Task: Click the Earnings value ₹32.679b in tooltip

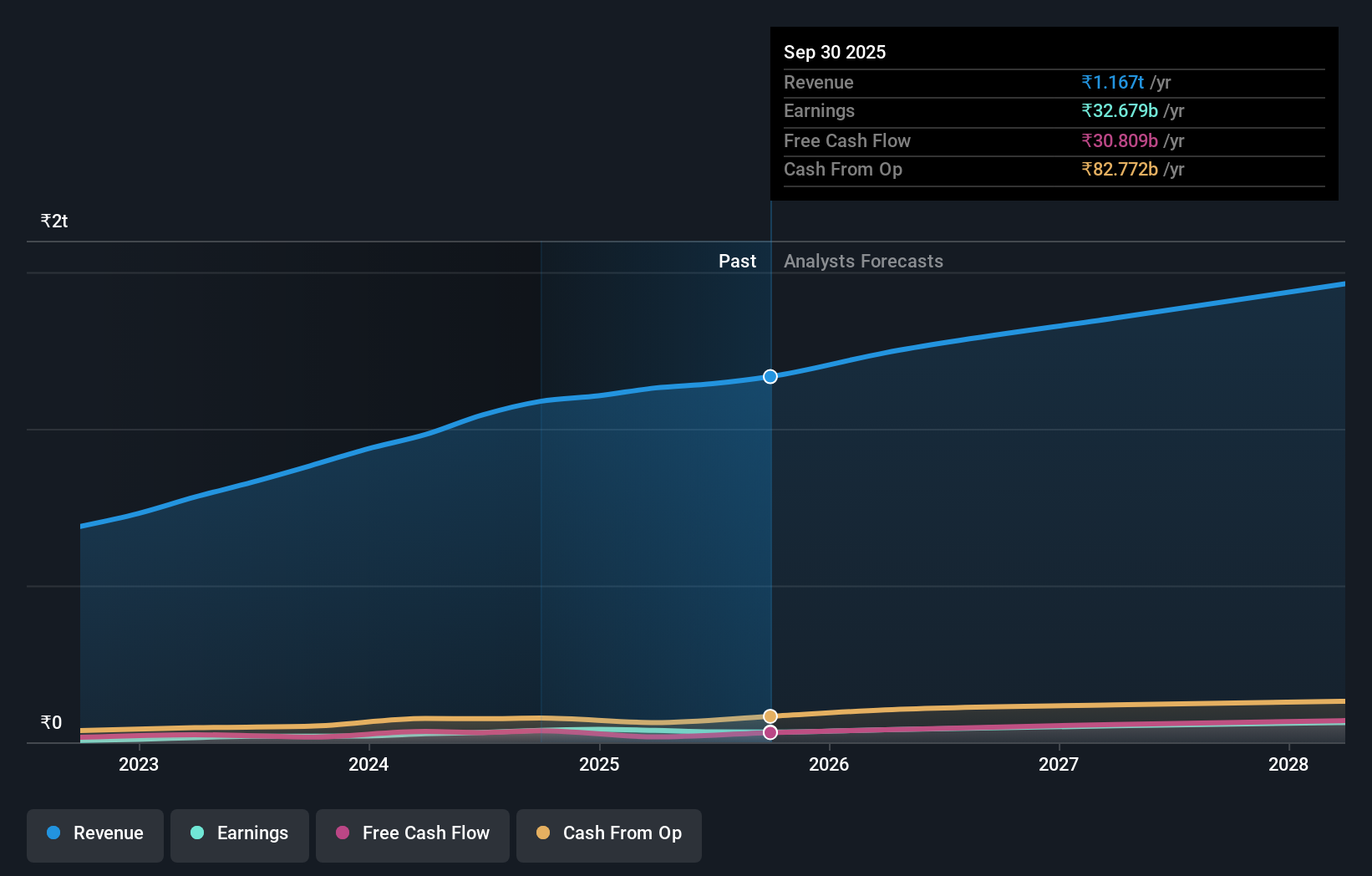Action: (1120, 110)
